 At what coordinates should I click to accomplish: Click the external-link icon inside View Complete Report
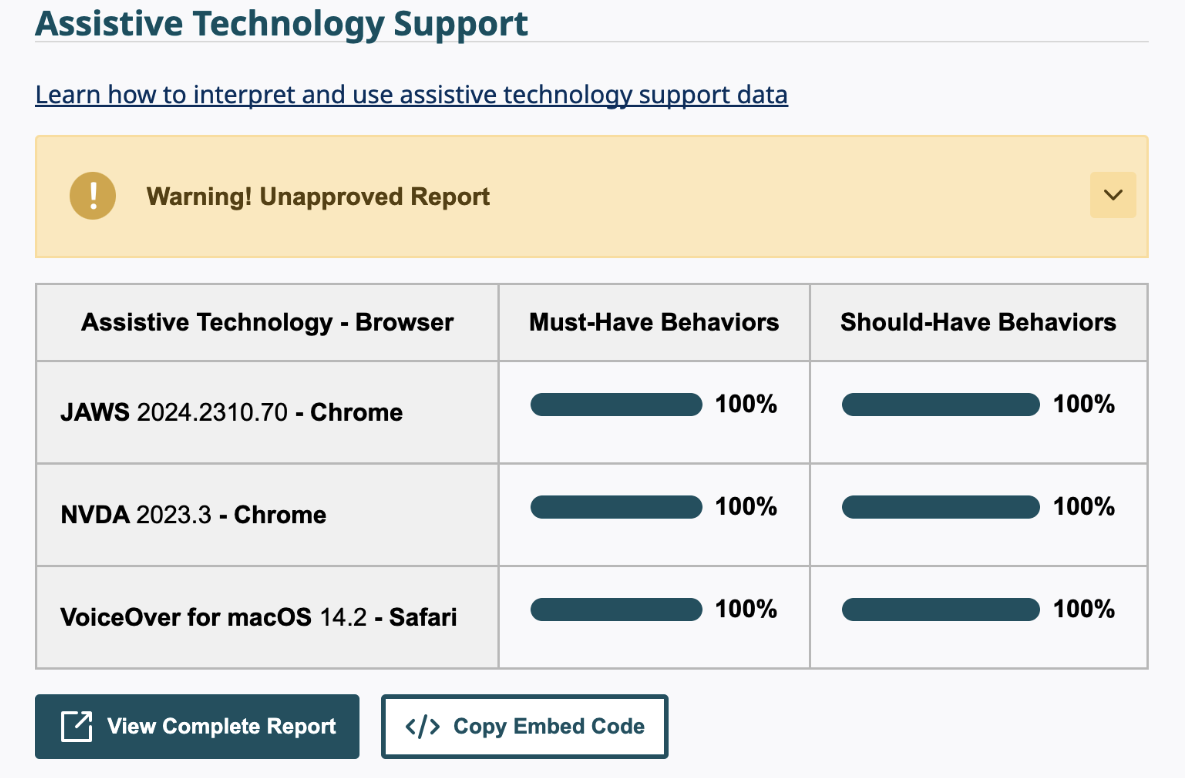pyautogui.click(x=77, y=726)
